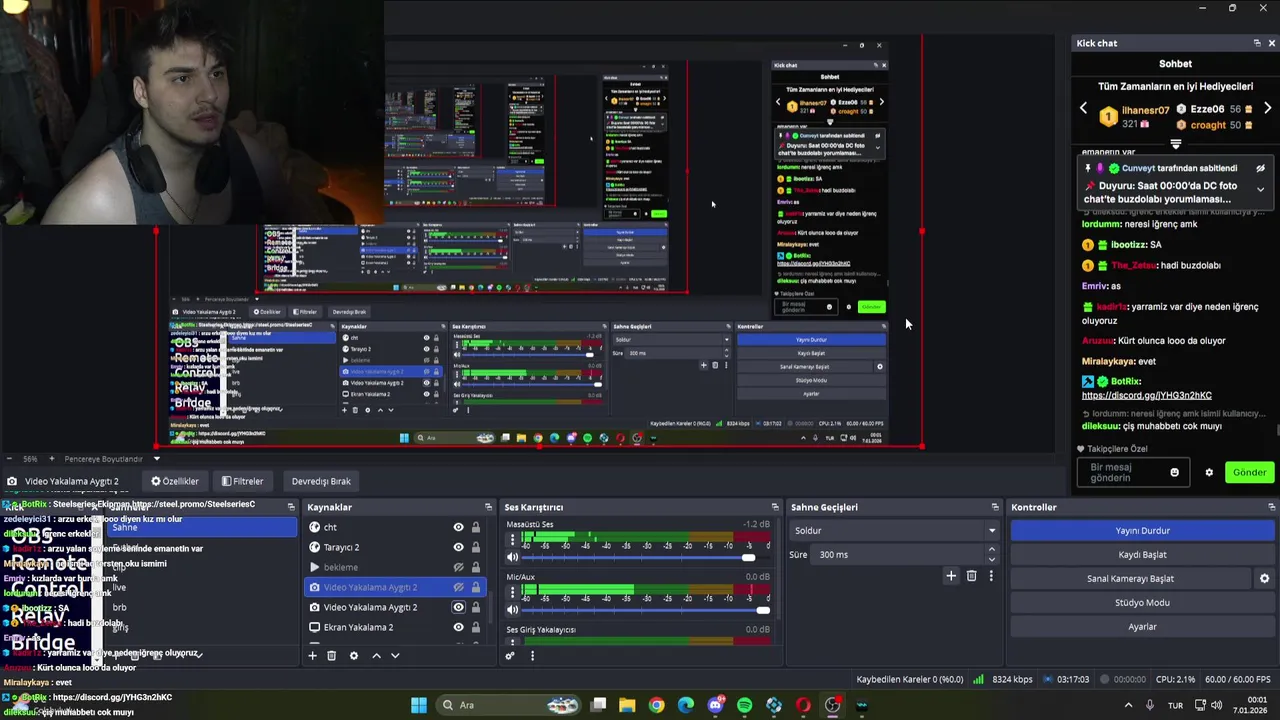Unlock the bekleme source
The image size is (1280, 720).
click(x=476, y=568)
